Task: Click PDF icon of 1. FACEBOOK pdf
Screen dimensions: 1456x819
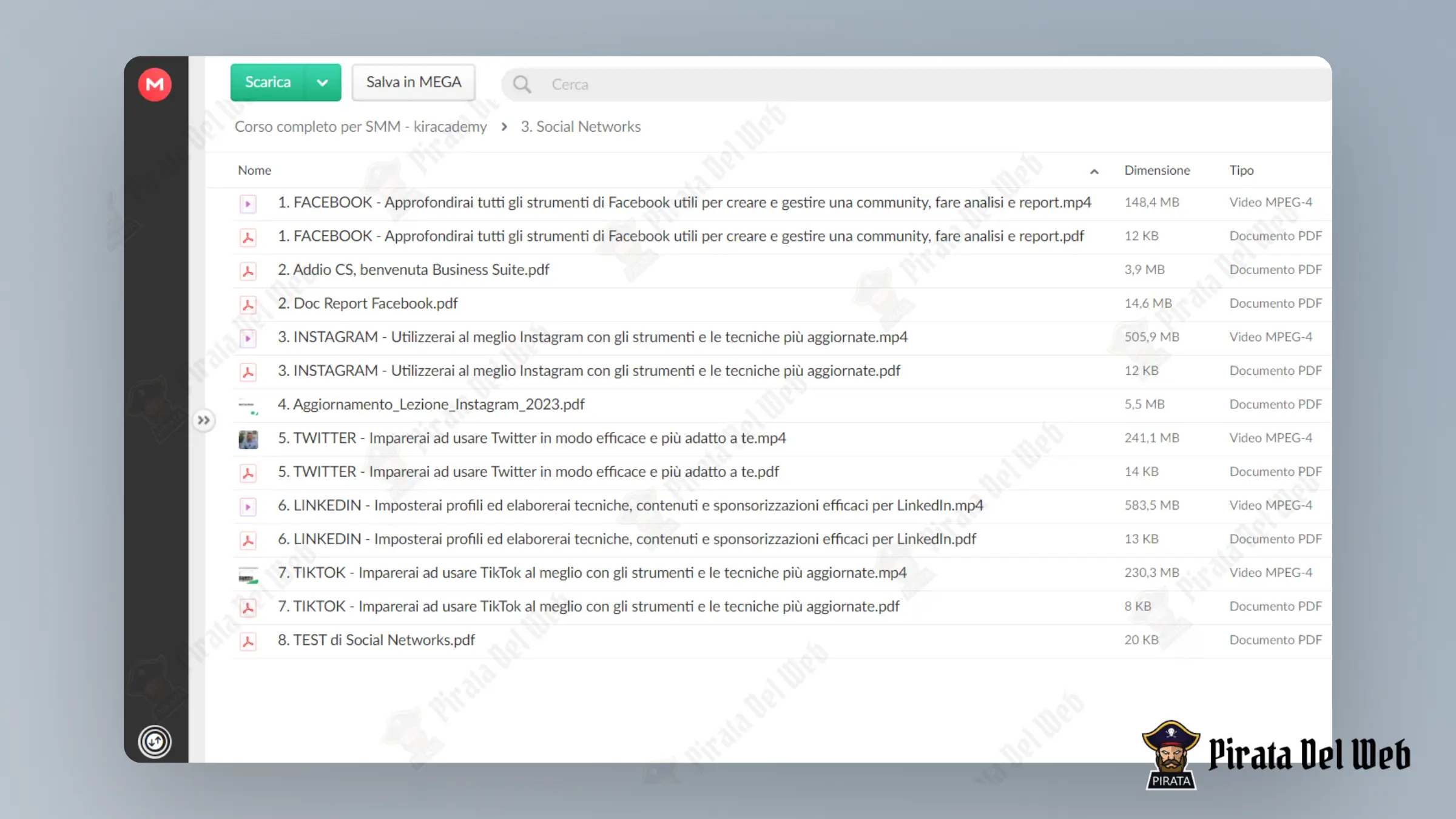Action: (248, 237)
